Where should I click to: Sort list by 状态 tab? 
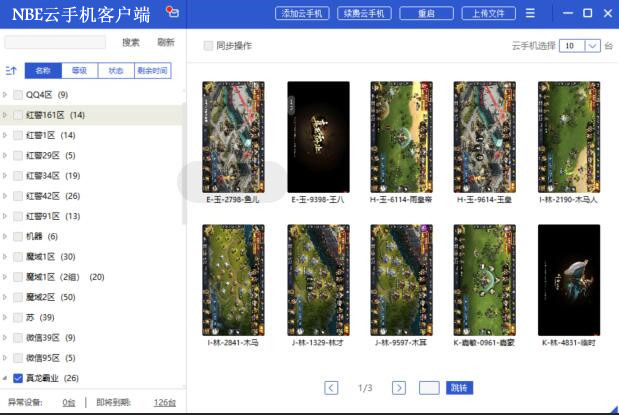[116, 71]
